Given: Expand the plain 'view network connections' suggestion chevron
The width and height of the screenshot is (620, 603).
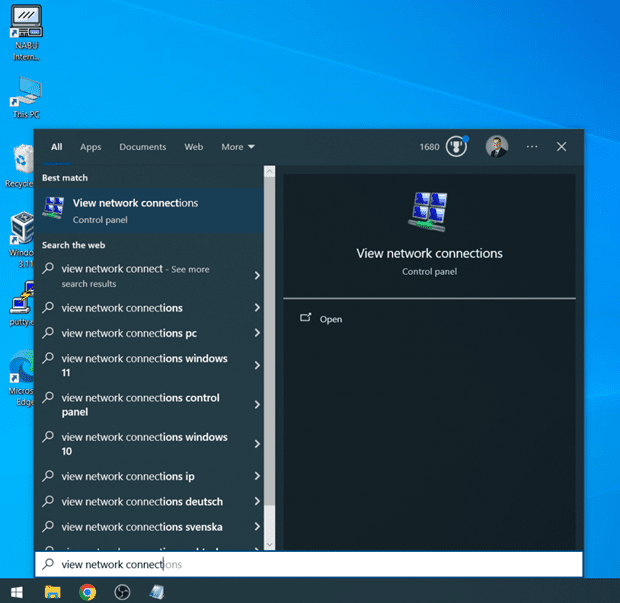Looking at the screenshot, I should 257,307.
